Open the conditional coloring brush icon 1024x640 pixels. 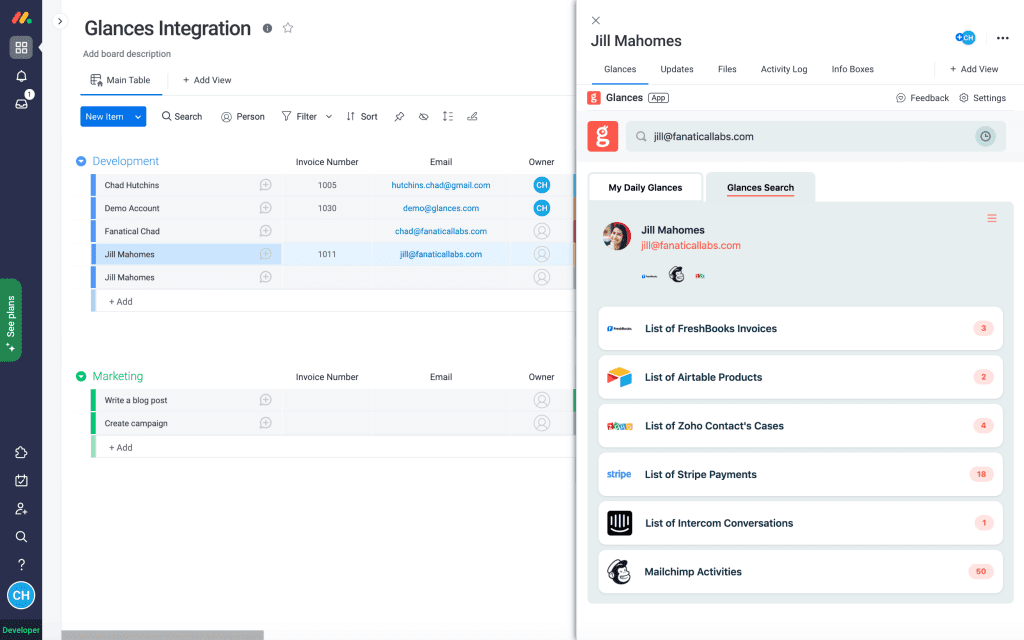472,116
